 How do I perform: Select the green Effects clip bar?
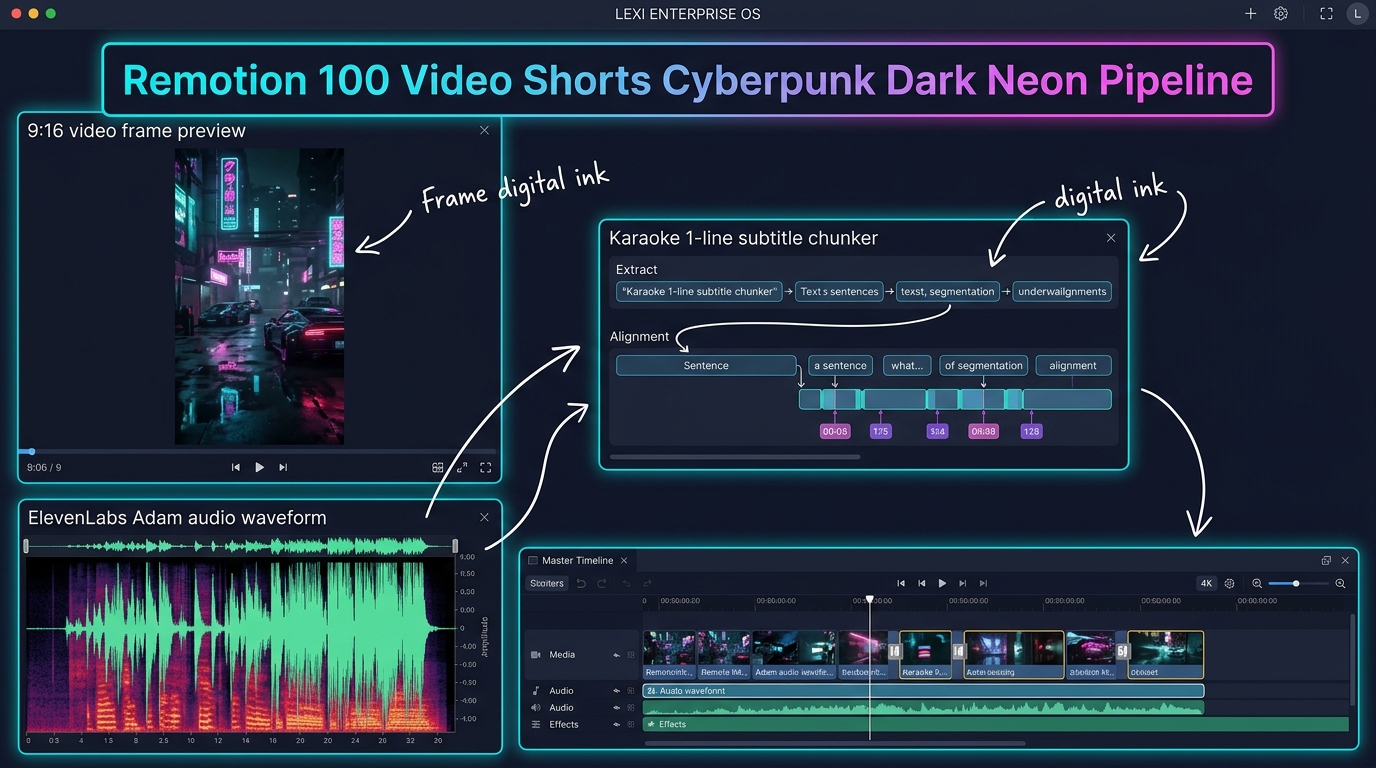click(996, 725)
